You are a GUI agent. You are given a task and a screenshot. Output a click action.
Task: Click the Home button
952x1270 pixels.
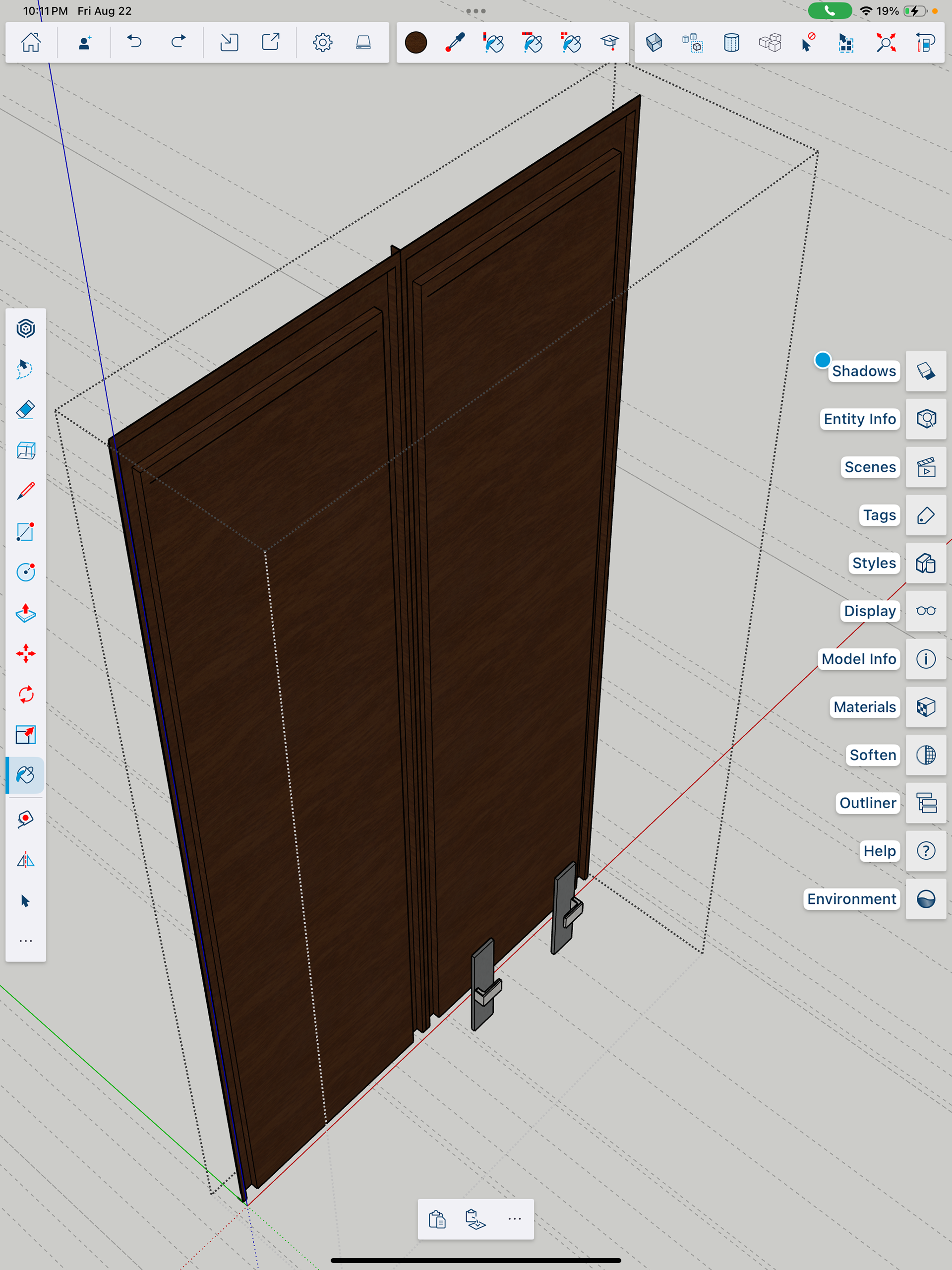click(31, 43)
